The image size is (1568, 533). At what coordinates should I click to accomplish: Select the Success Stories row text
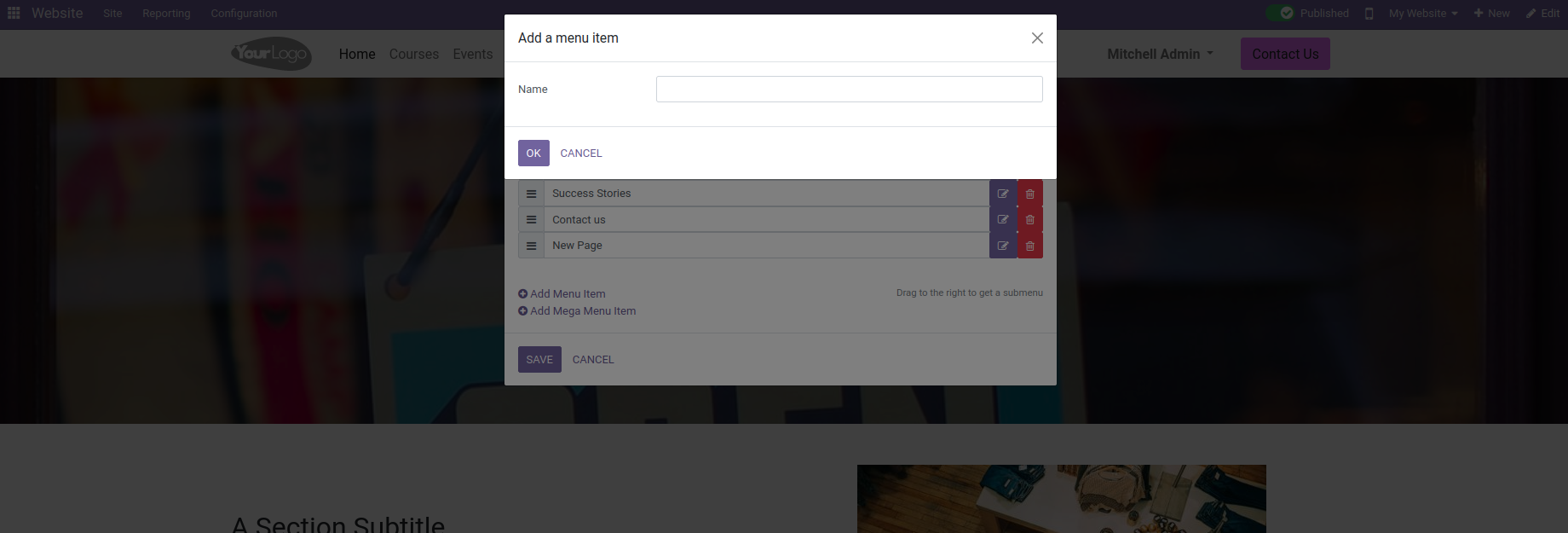pyautogui.click(x=591, y=194)
